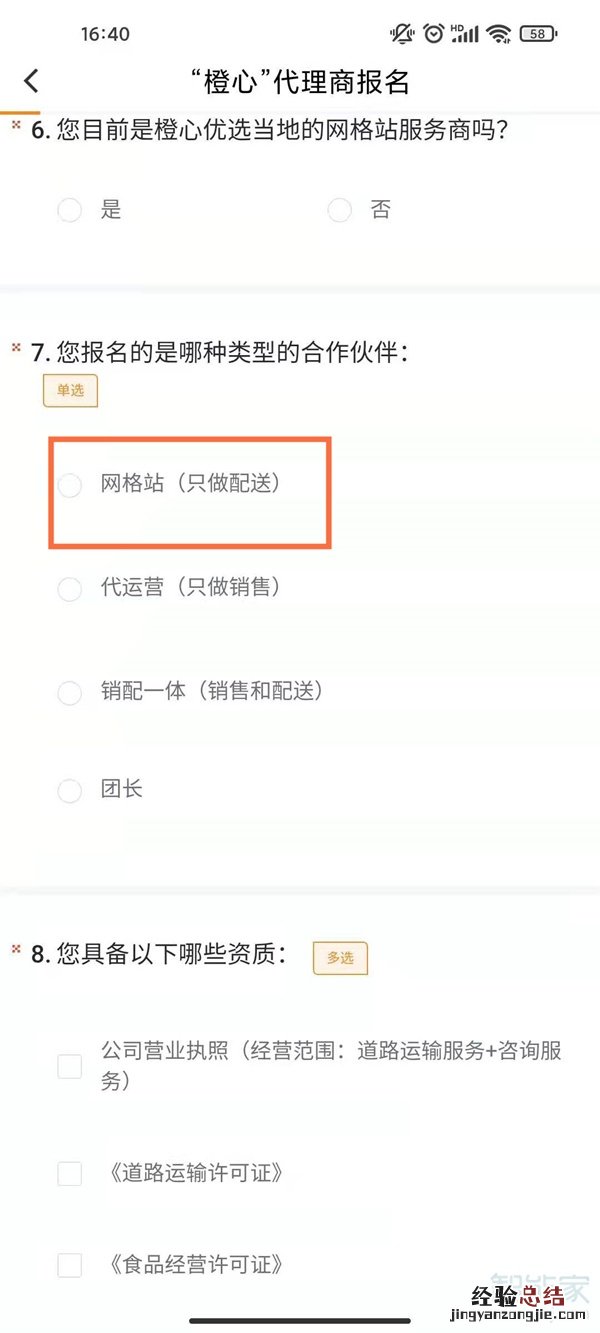600x1333 pixels.
Task: Select 是 for question 6
Action: coord(69,210)
